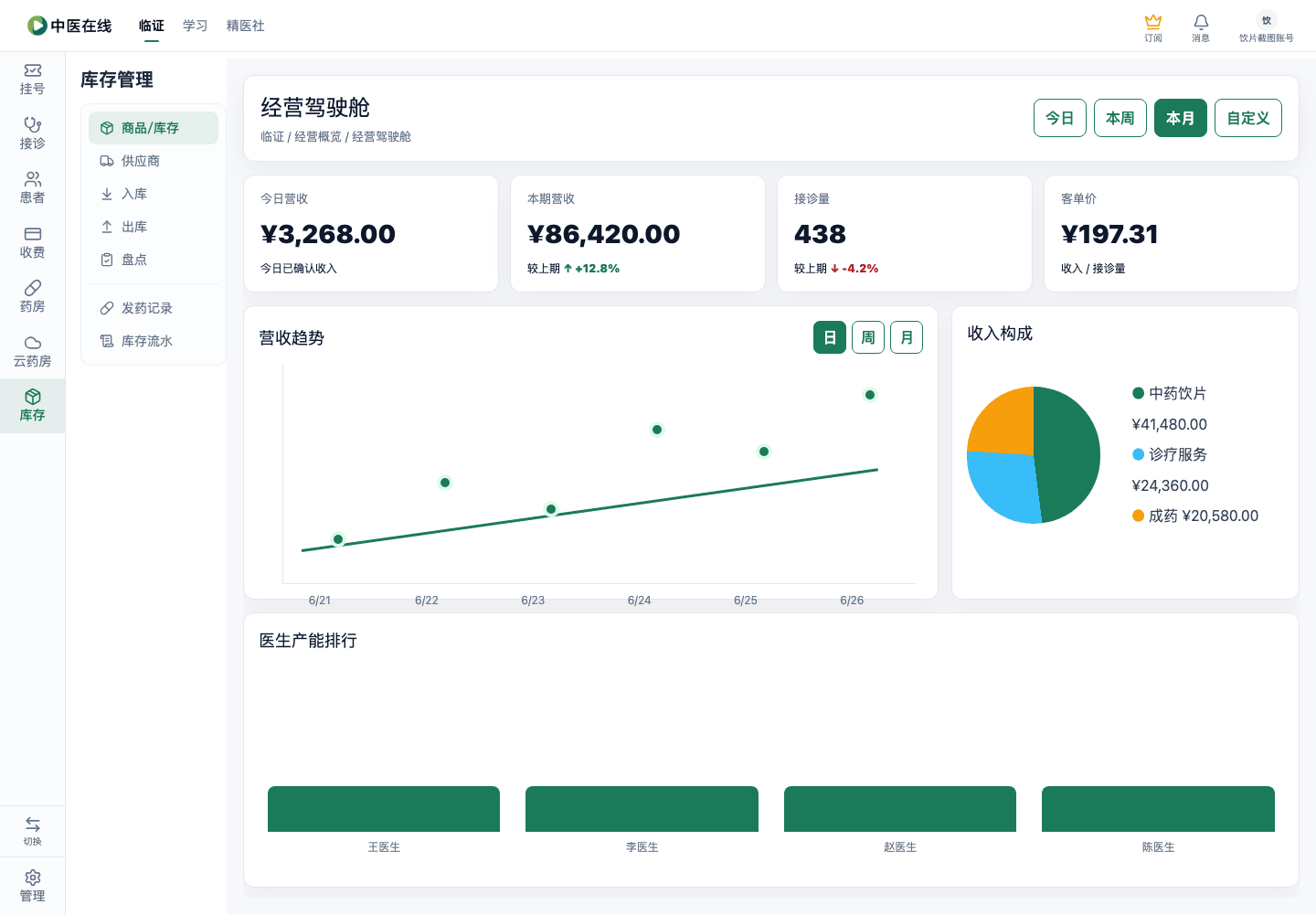Click the 客单价 ¥197.31 value
This screenshot has width=1316, height=915.
click(1109, 234)
